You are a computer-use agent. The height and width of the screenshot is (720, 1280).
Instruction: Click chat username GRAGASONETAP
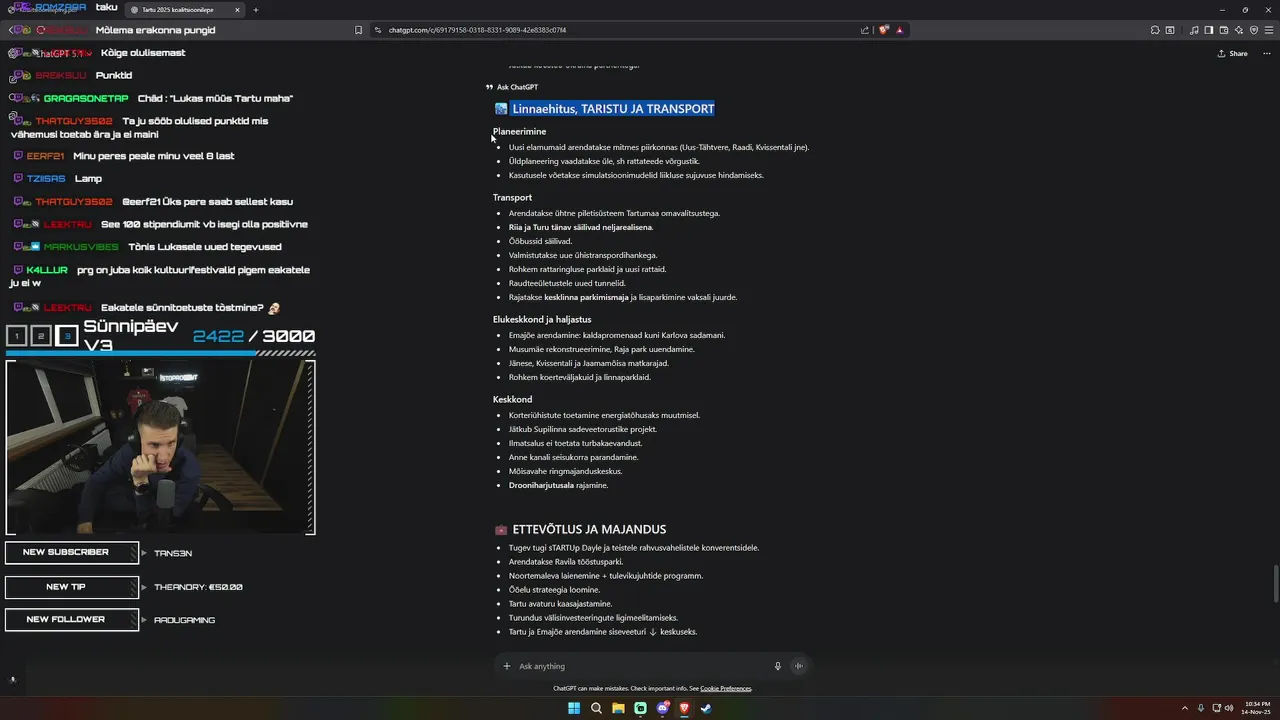click(x=86, y=99)
